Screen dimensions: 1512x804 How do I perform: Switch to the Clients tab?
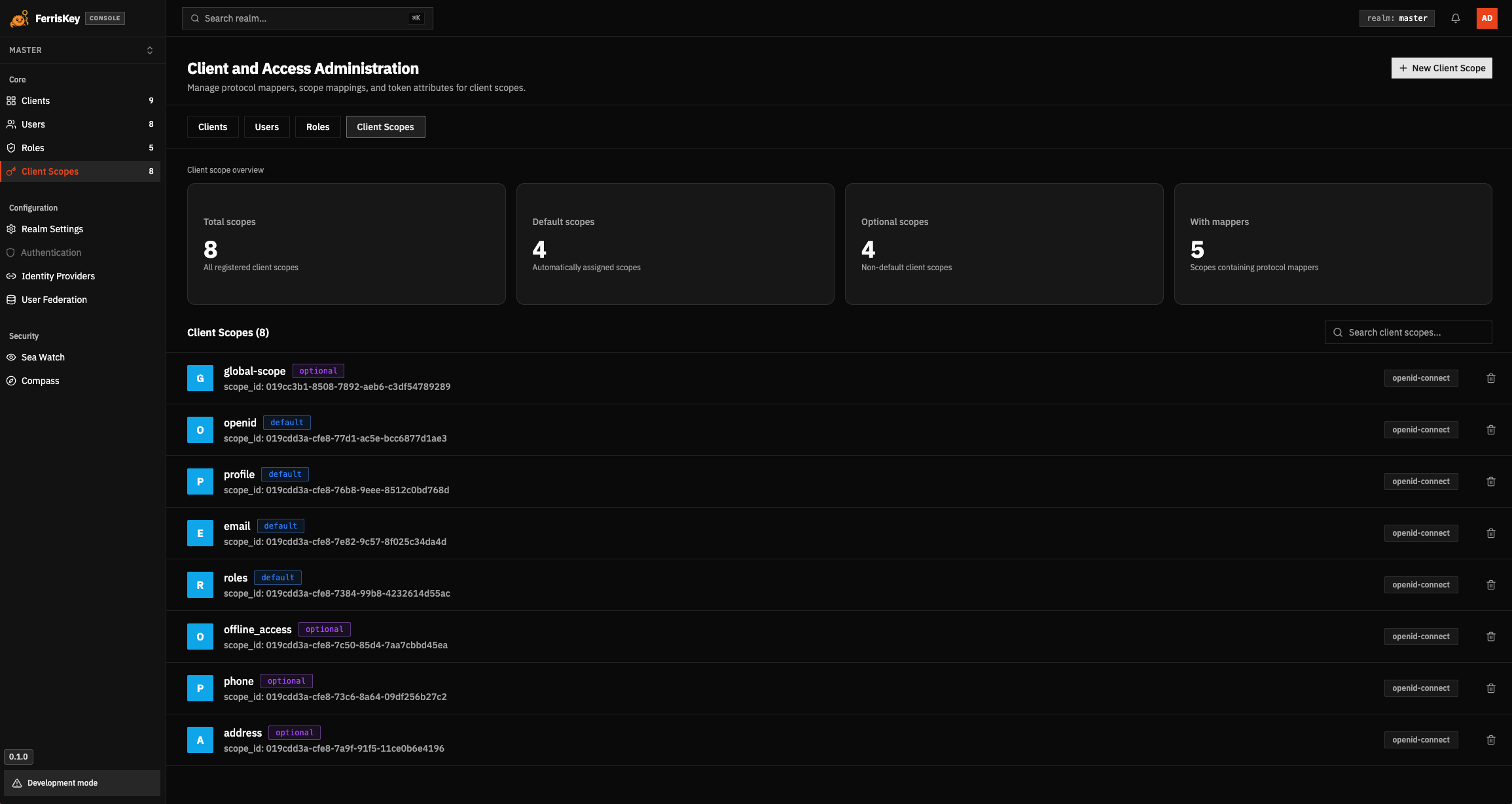pyautogui.click(x=213, y=127)
